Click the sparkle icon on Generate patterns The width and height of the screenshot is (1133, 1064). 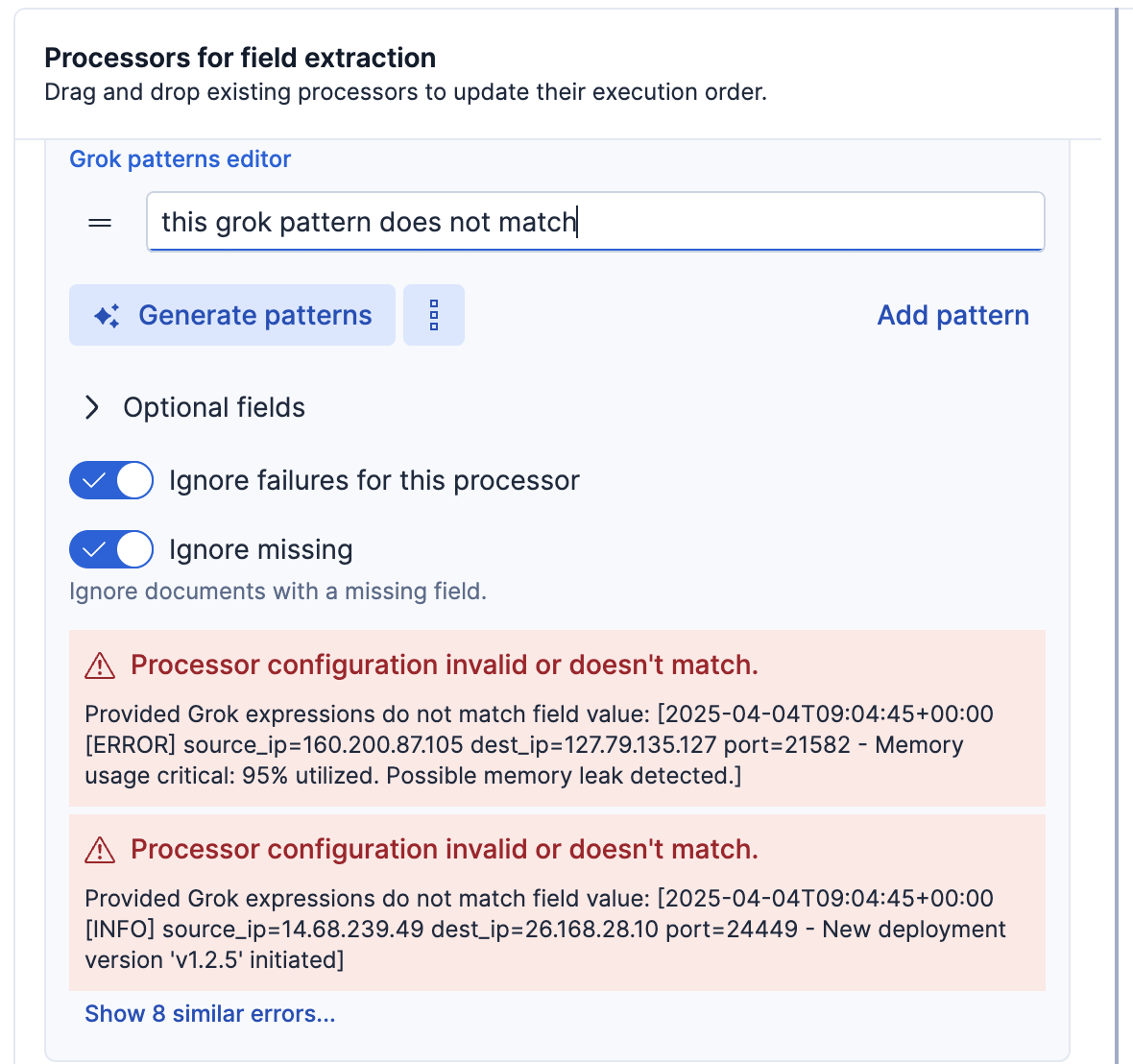pos(107,316)
